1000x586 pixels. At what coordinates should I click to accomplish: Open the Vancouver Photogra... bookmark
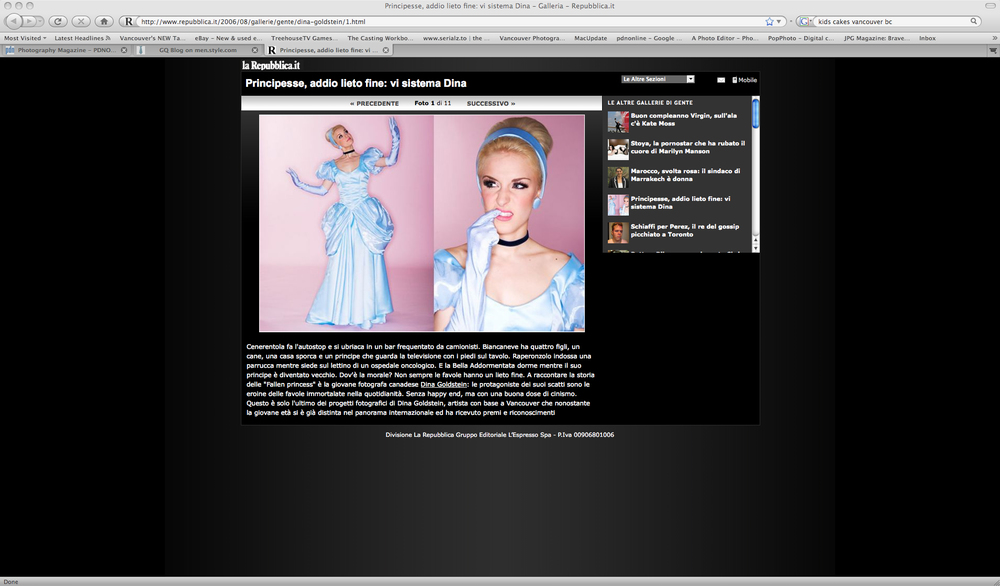[x=532, y=38]
